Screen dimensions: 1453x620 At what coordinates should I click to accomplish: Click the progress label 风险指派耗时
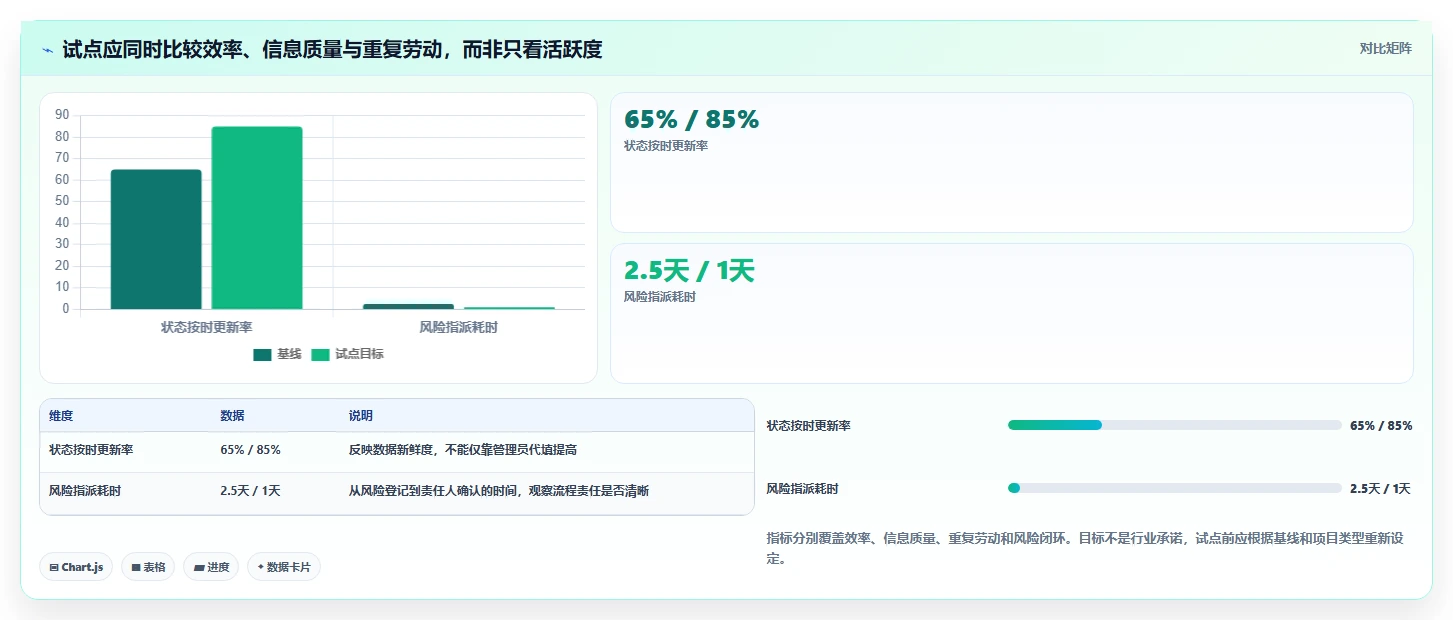point(803,489)
